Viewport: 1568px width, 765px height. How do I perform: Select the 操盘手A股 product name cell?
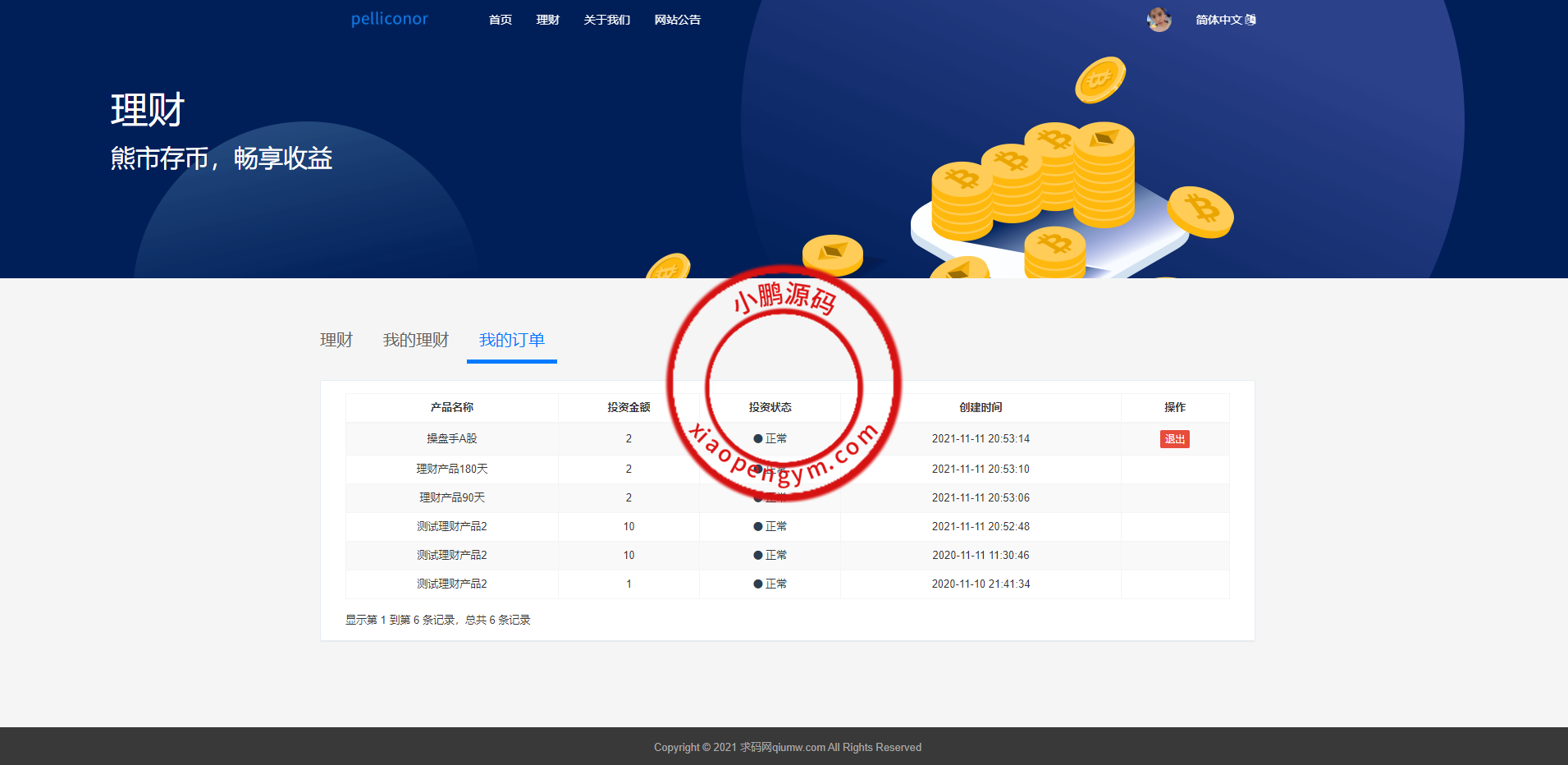click(x=452, y=438)
